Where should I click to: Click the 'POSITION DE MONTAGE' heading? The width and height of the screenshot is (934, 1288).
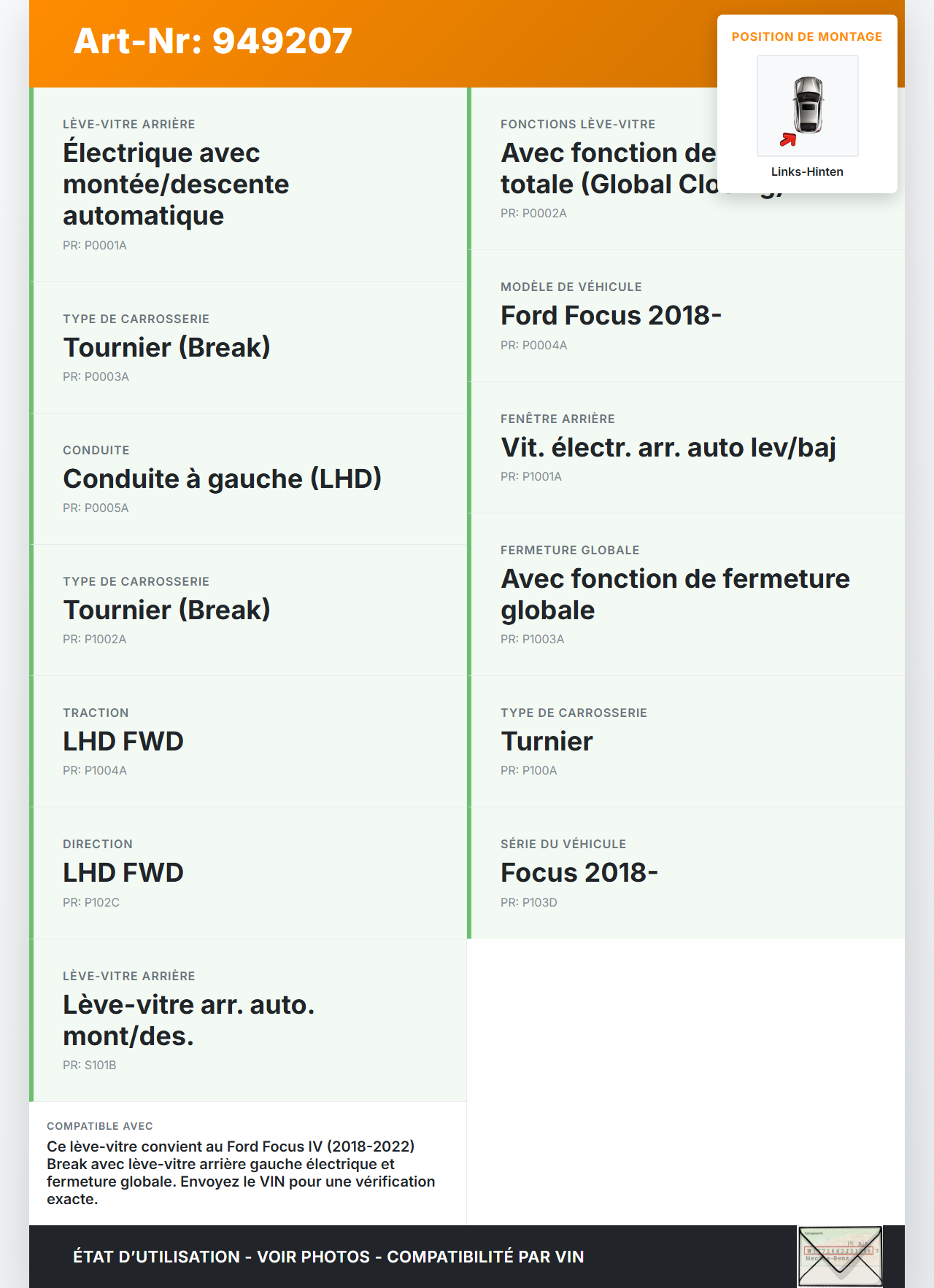coord(806,36)
